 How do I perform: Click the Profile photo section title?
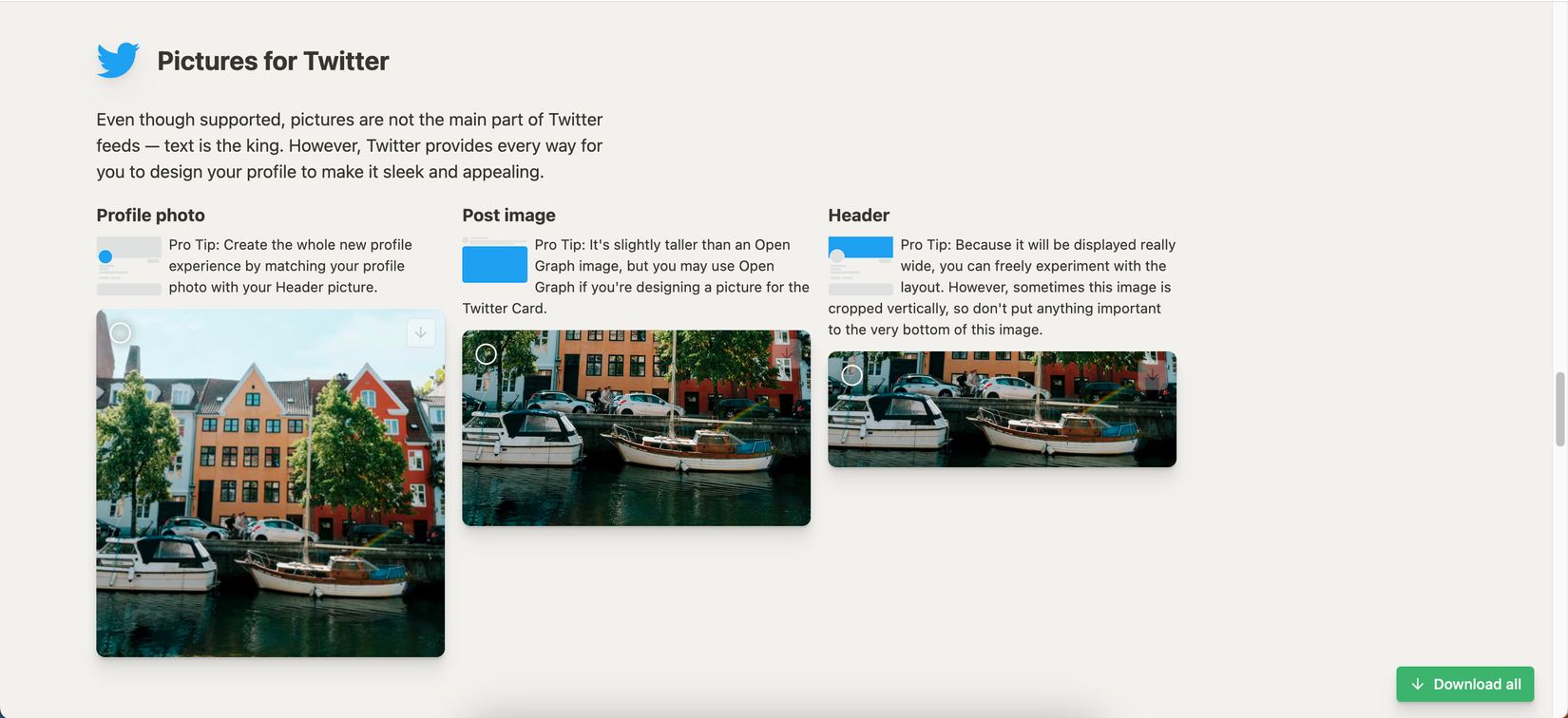[150, 216]
